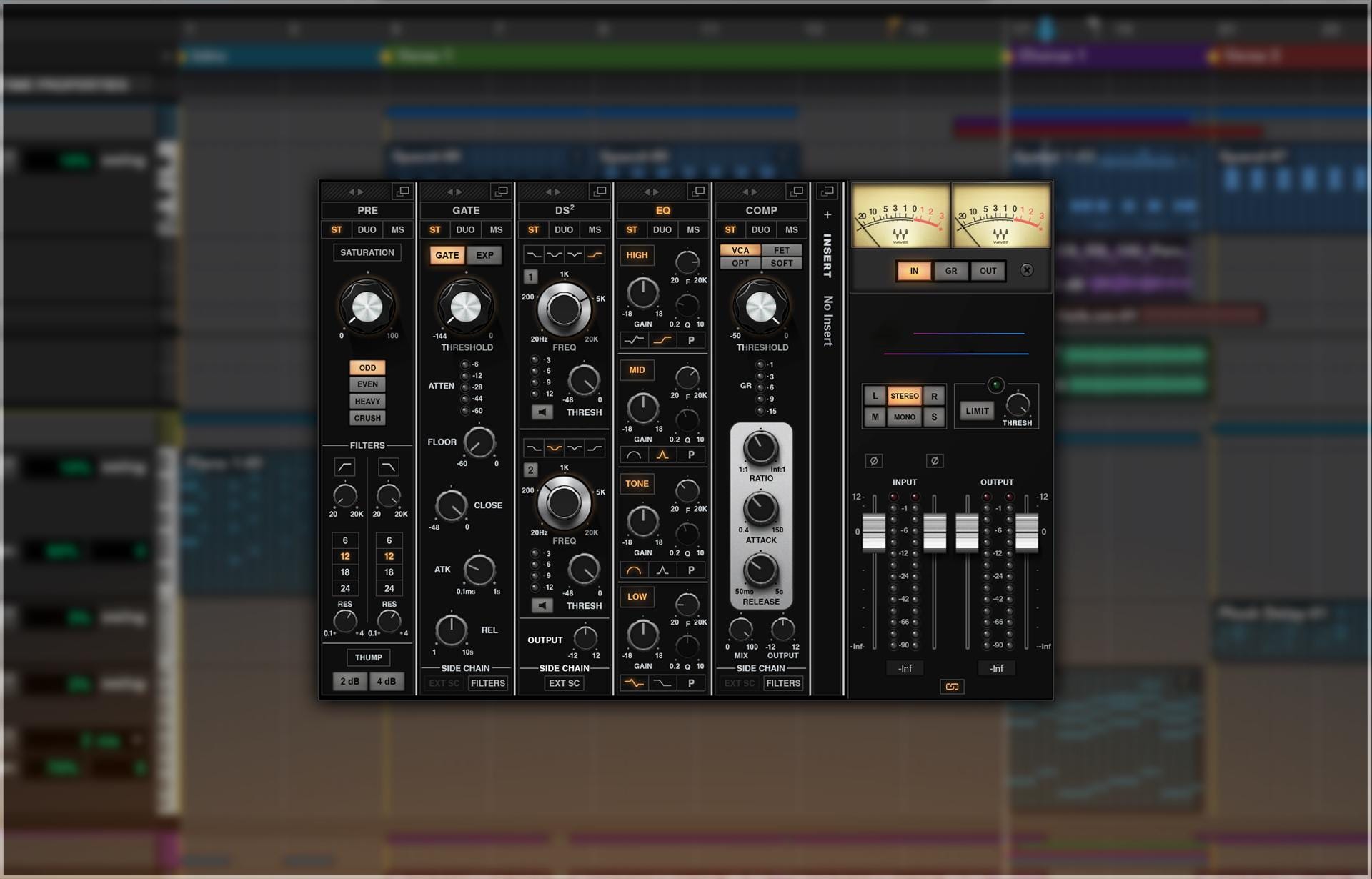Show IN on the VU meters
Viewport: 1372px width, 879px height.
pyautogui.click(x=914, y=271)
